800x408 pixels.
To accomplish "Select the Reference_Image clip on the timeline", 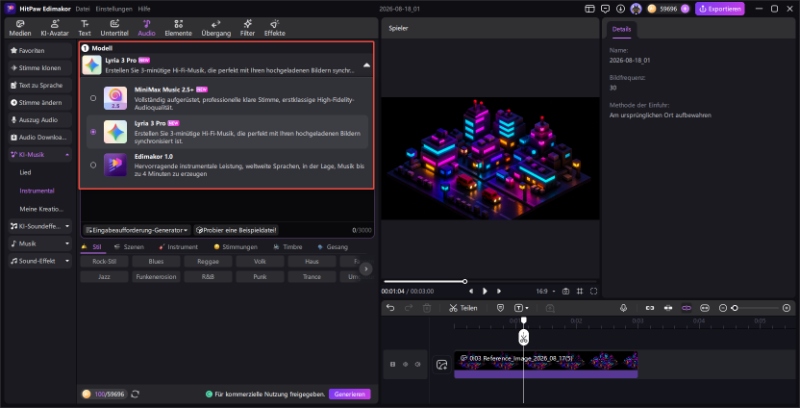I will [x=546, y=365].
